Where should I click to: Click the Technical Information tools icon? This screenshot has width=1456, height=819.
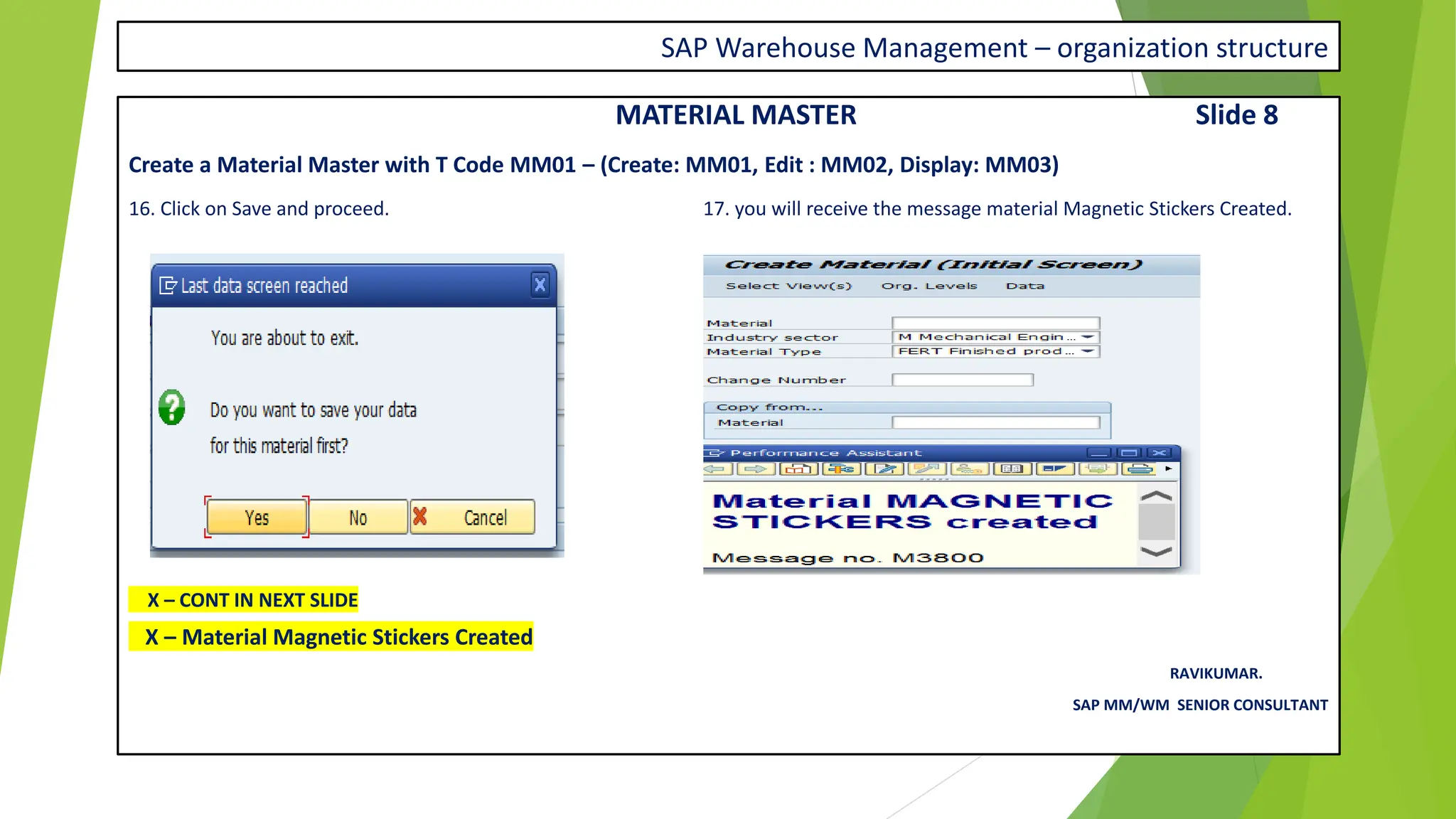coord(841,469)
